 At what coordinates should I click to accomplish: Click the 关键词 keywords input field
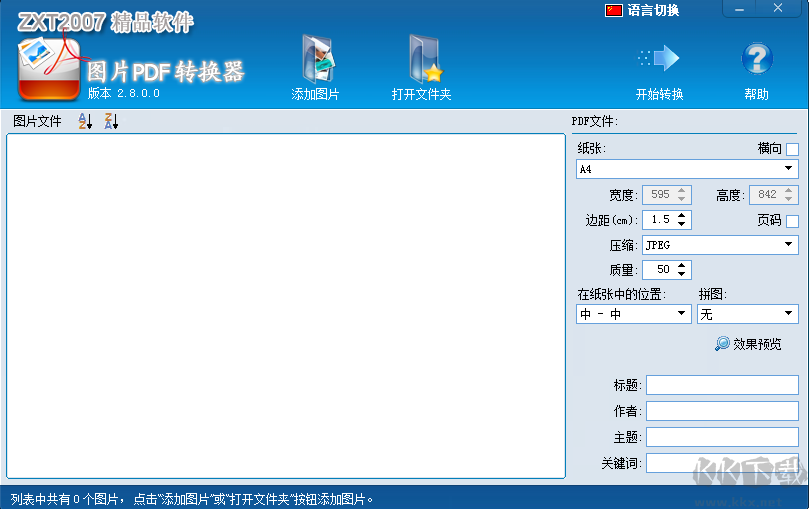[x=722, y=463]
